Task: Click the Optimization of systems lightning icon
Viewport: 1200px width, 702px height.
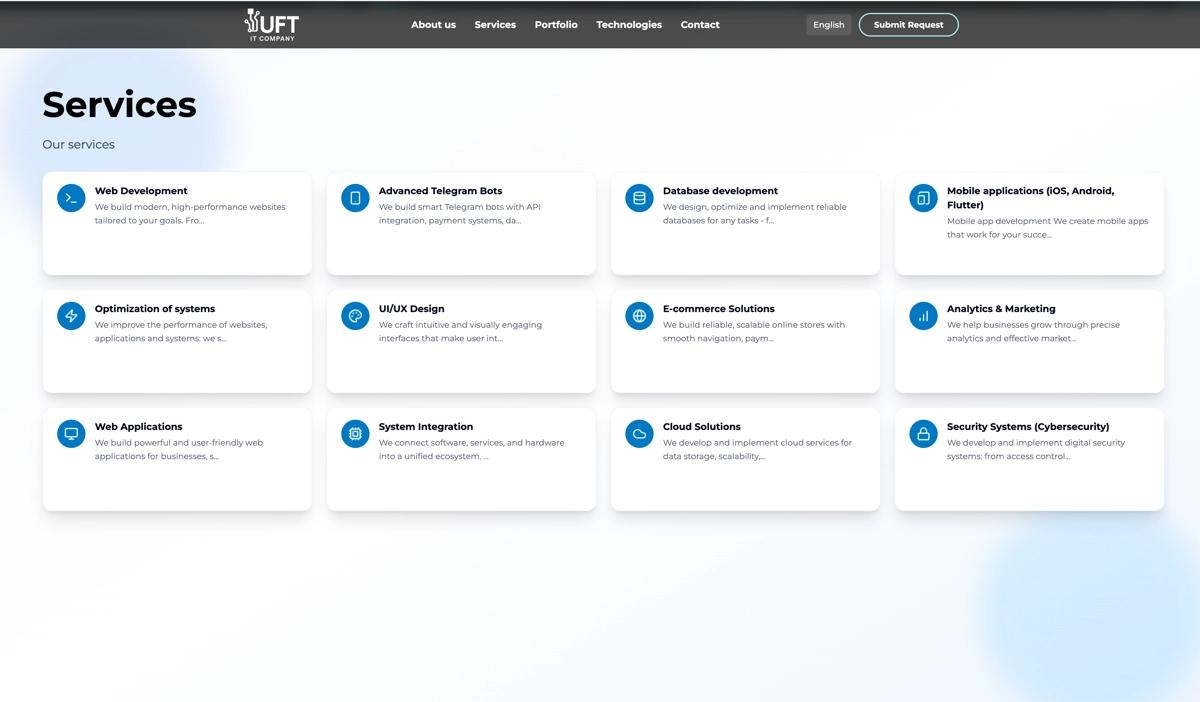Action: 71,316
